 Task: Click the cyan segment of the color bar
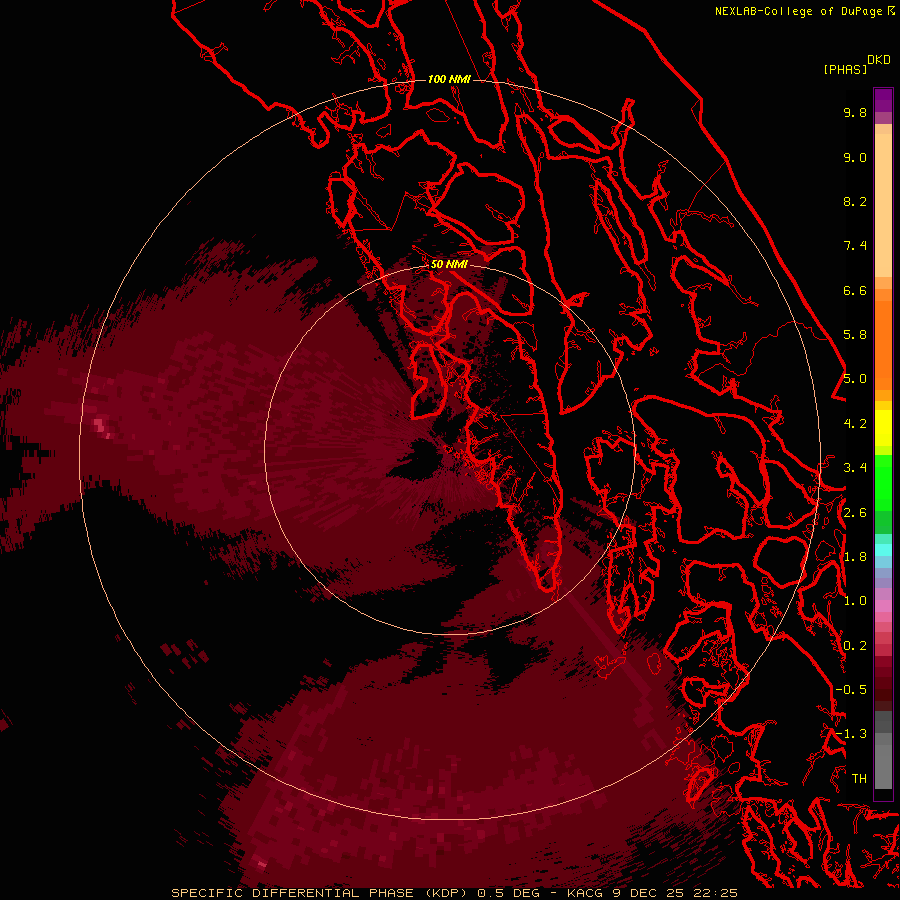(883, 549)
